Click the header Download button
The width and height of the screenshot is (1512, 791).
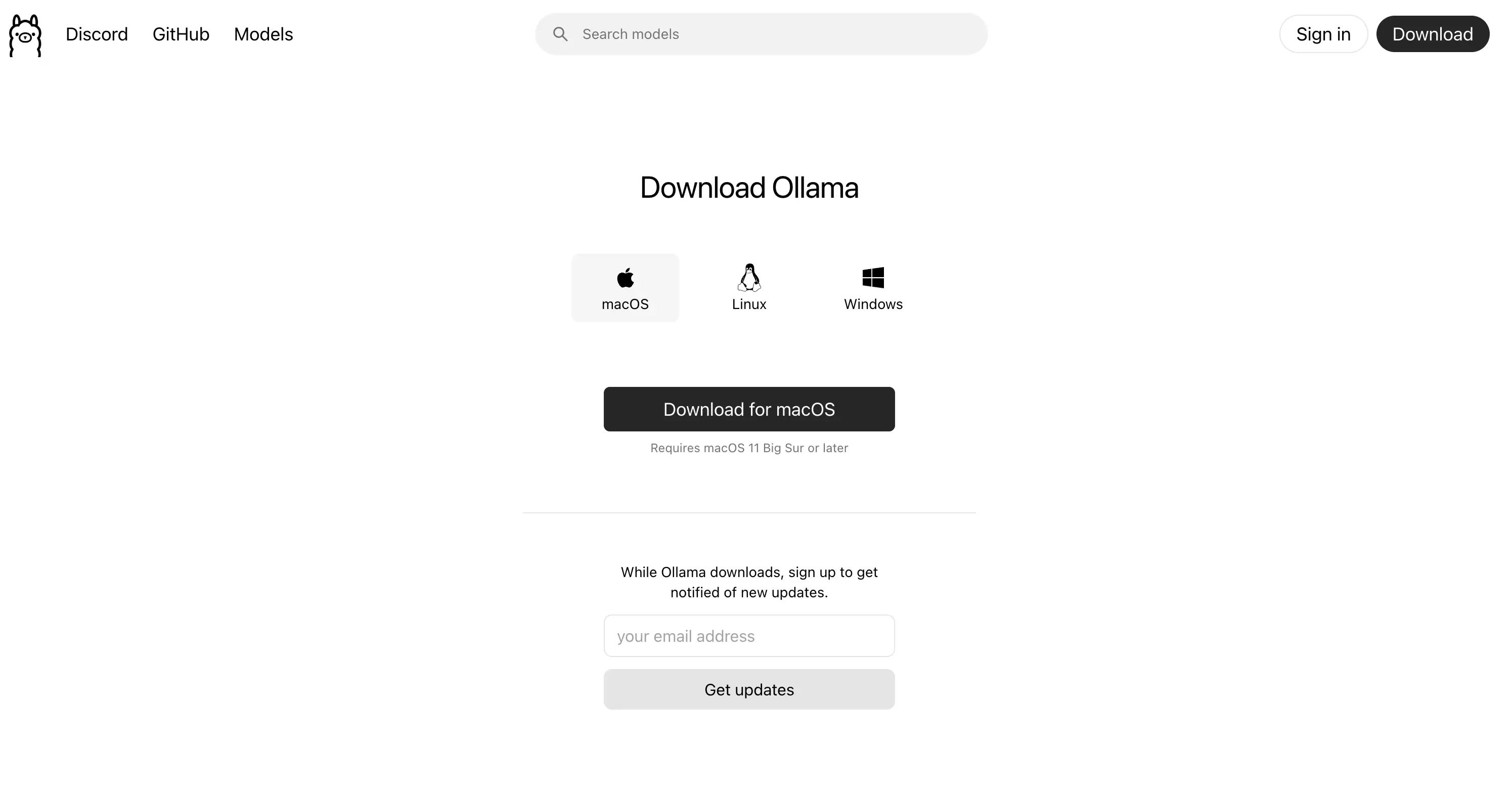(1433, 34)
